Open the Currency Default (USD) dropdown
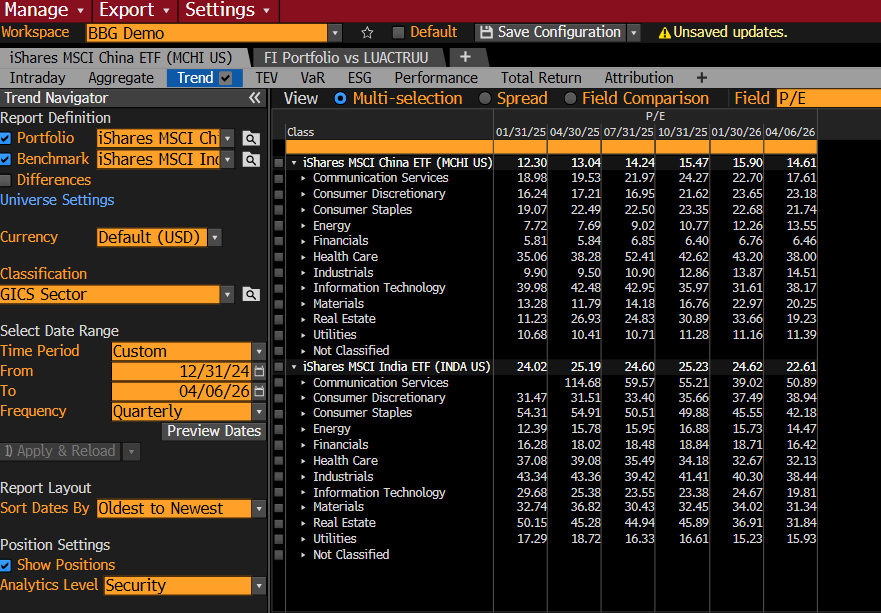881x613 pixels. pos(215,238)
